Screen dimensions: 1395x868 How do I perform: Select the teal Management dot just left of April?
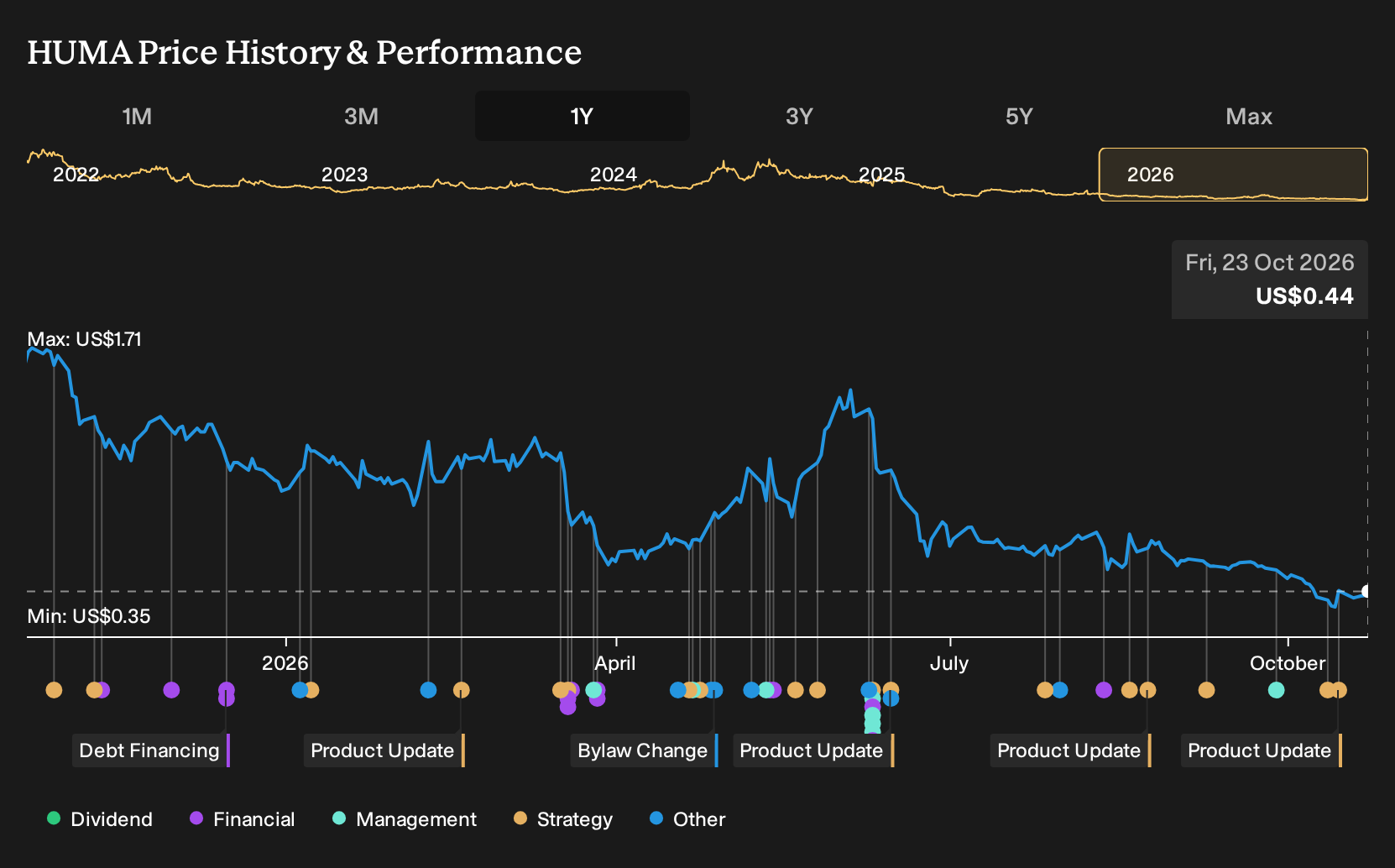tap(593, 690)
